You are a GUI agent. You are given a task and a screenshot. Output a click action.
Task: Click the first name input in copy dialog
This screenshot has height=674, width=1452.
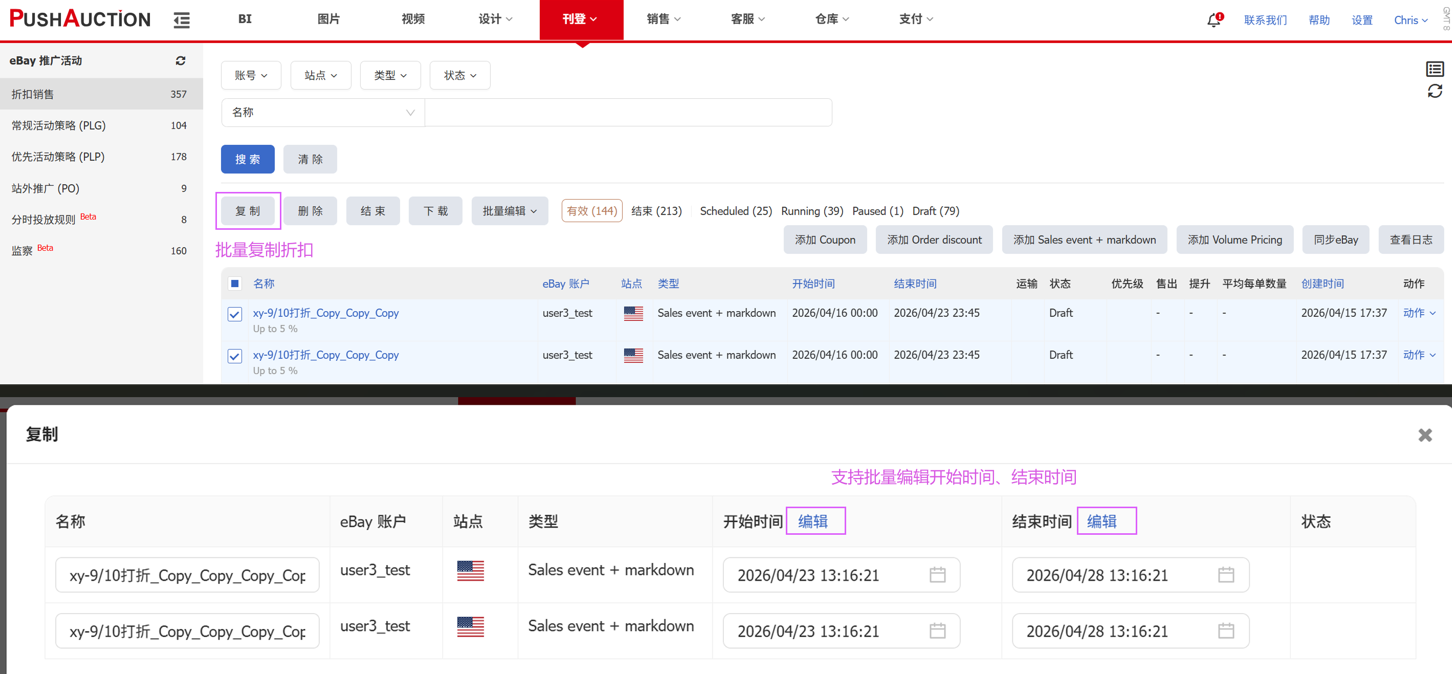pos(187,575)
